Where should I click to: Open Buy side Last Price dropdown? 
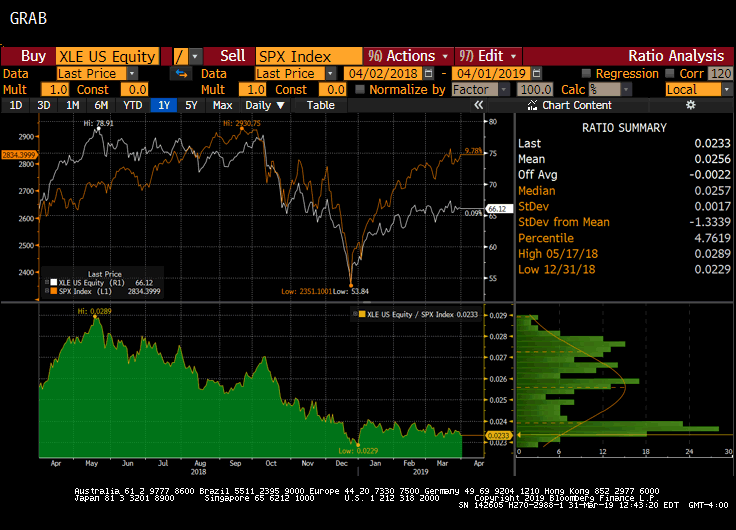[x=132, y=74]
